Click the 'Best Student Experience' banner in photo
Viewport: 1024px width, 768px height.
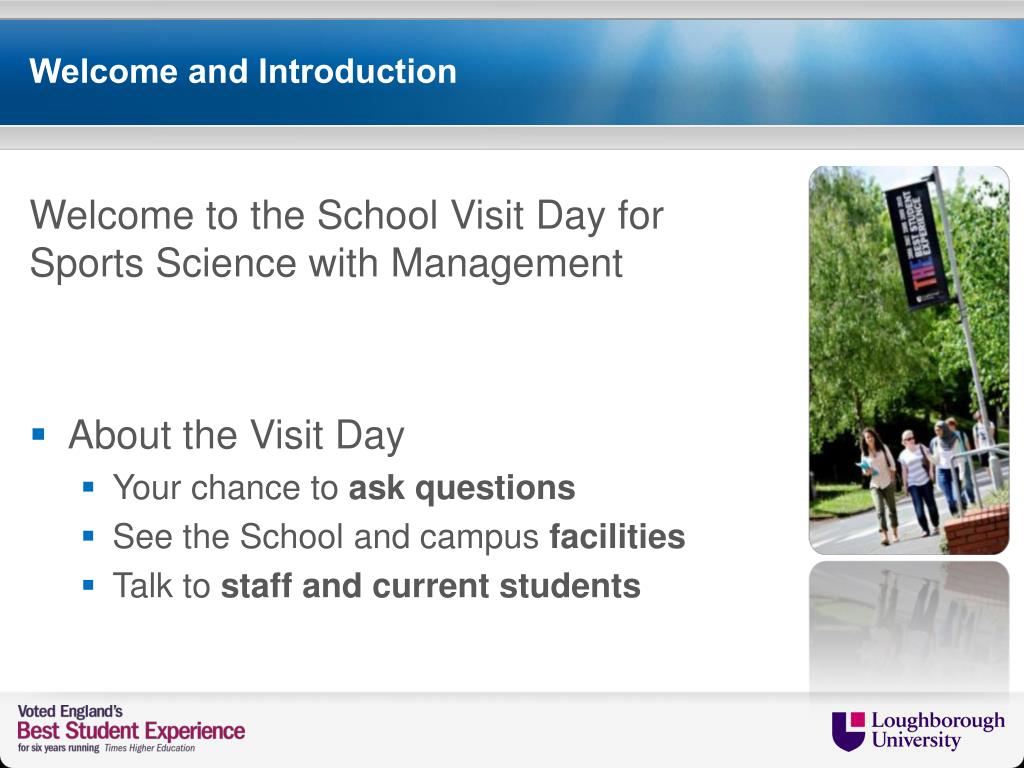[916, 244]
